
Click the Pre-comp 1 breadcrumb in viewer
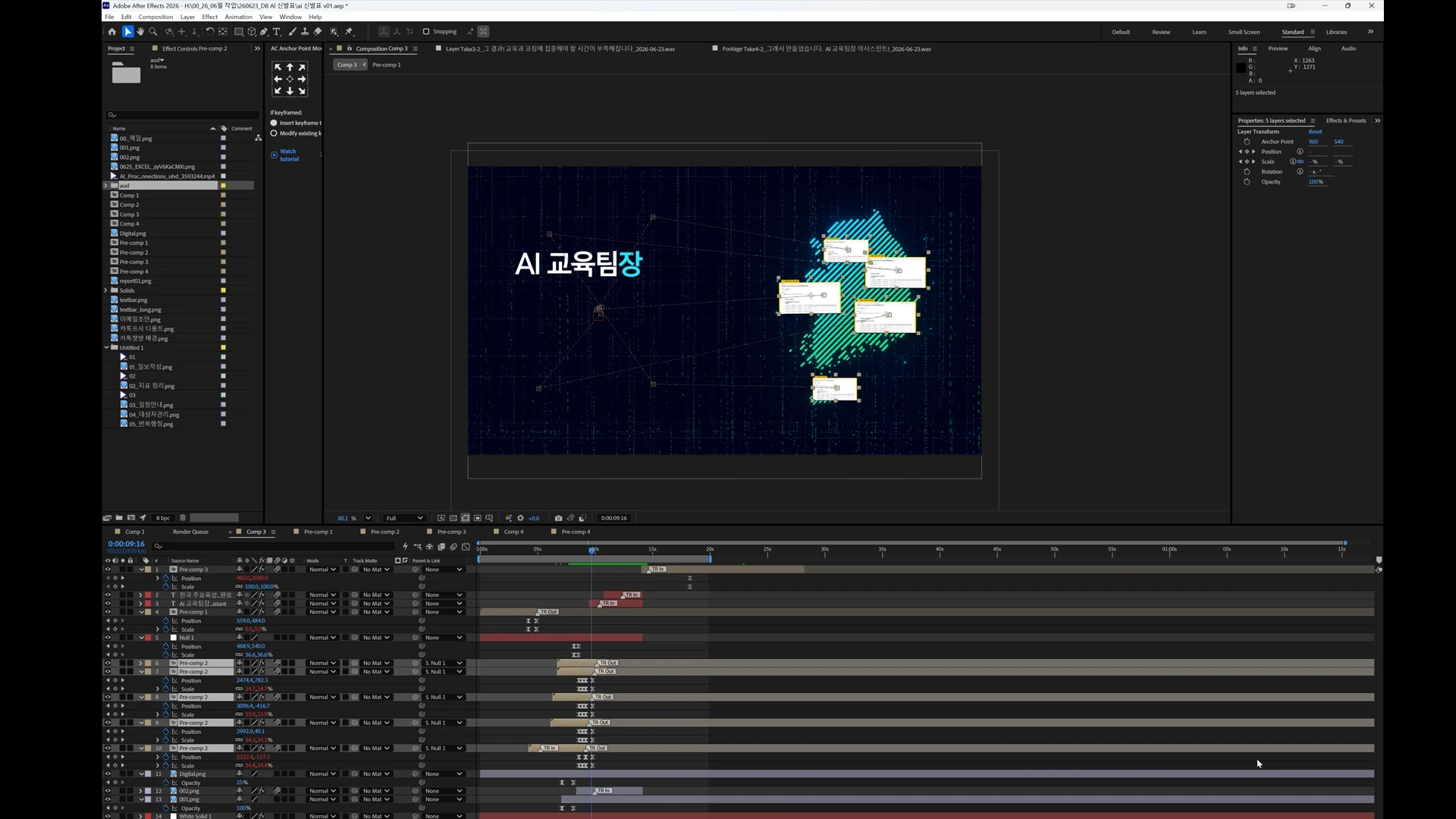386,65
